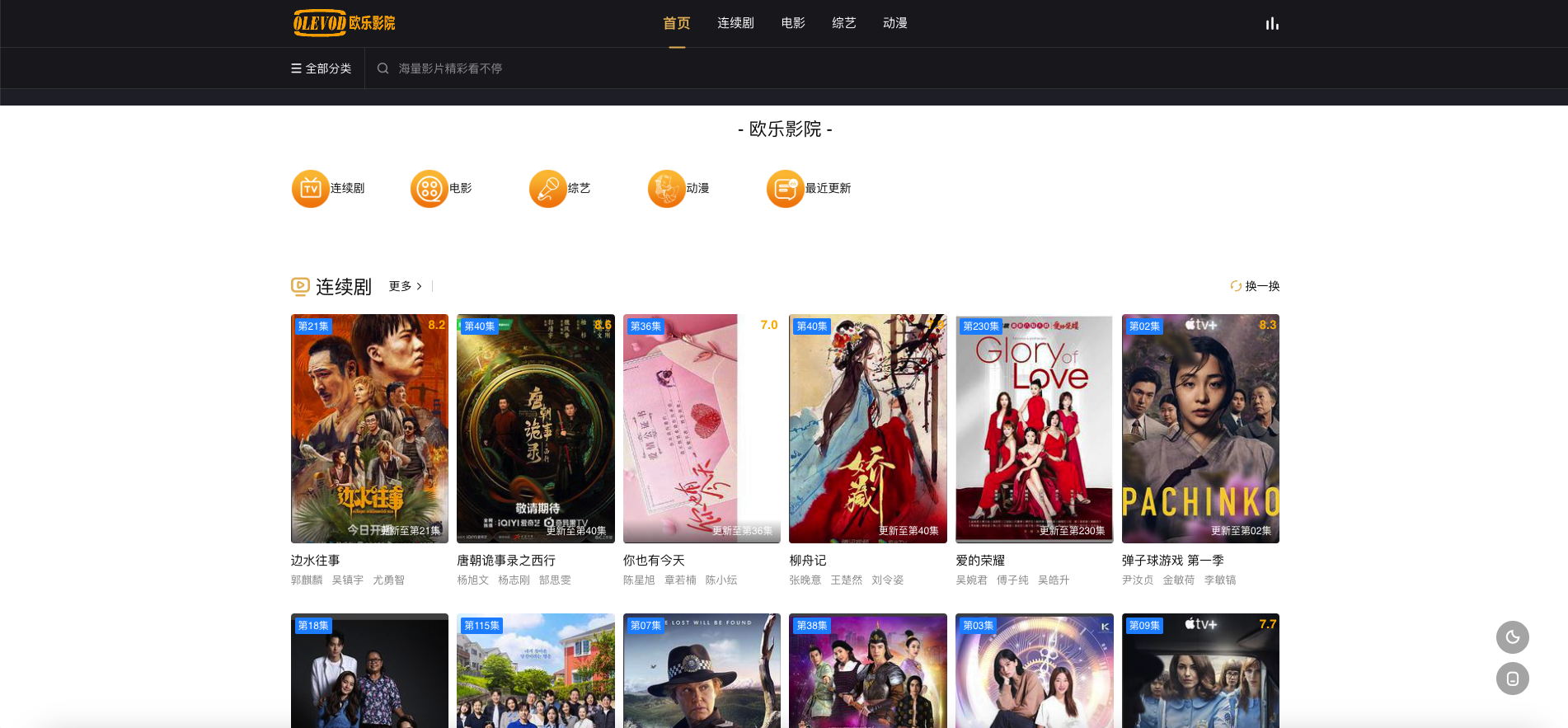The height and width of the screenshot is (728, 1568).
Task: Click actor name 吴皓升
Action: coord(1054,580)
